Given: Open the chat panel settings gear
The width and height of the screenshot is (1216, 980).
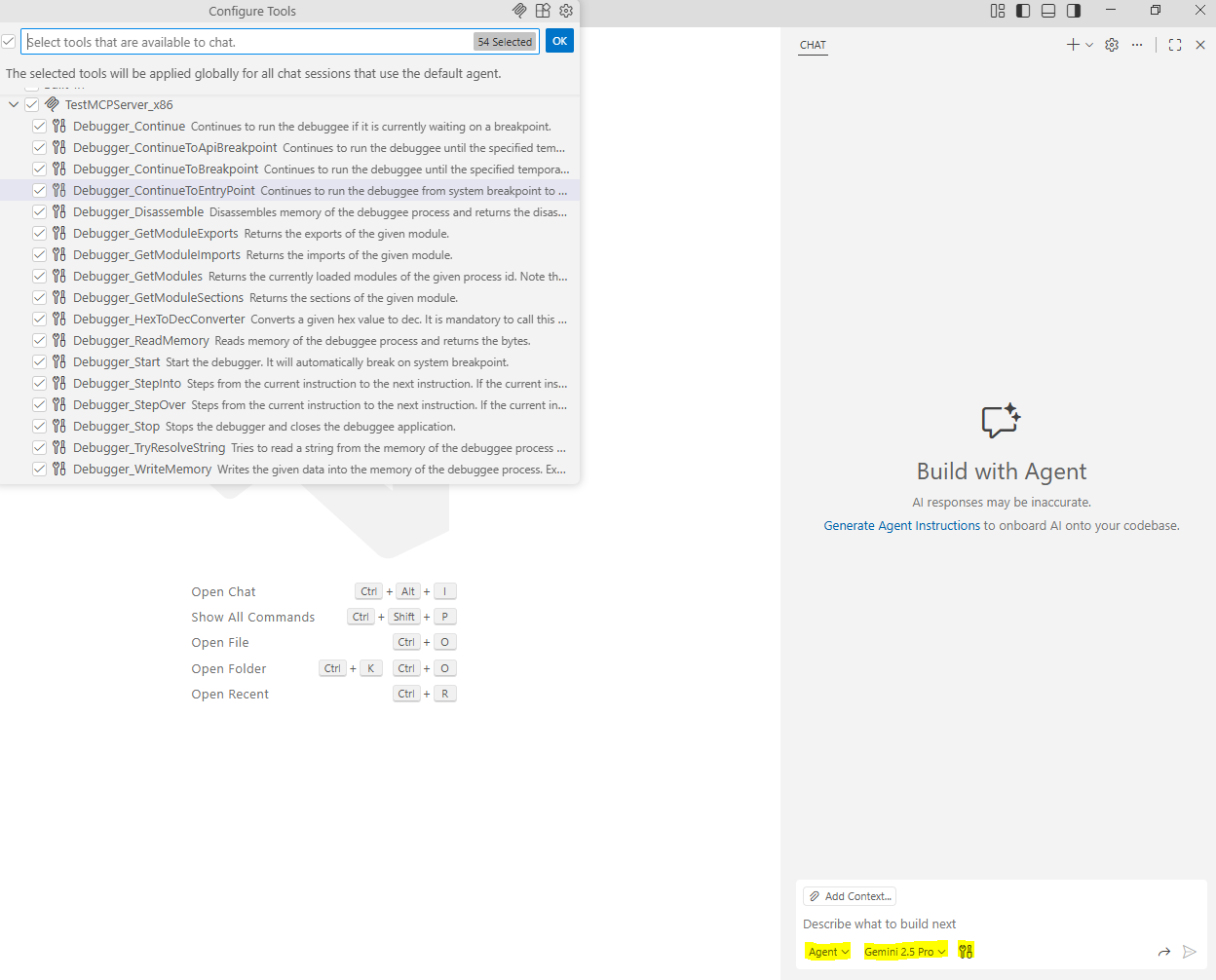Looking at the screenshot, I should (1112, 45).
